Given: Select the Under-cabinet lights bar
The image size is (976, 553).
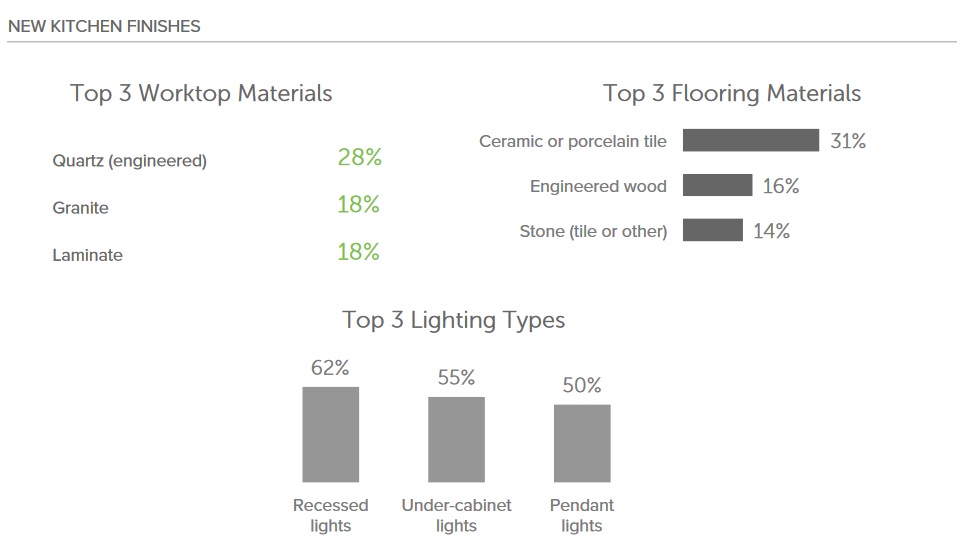Looking at the screenshot, I should point(456,440).
